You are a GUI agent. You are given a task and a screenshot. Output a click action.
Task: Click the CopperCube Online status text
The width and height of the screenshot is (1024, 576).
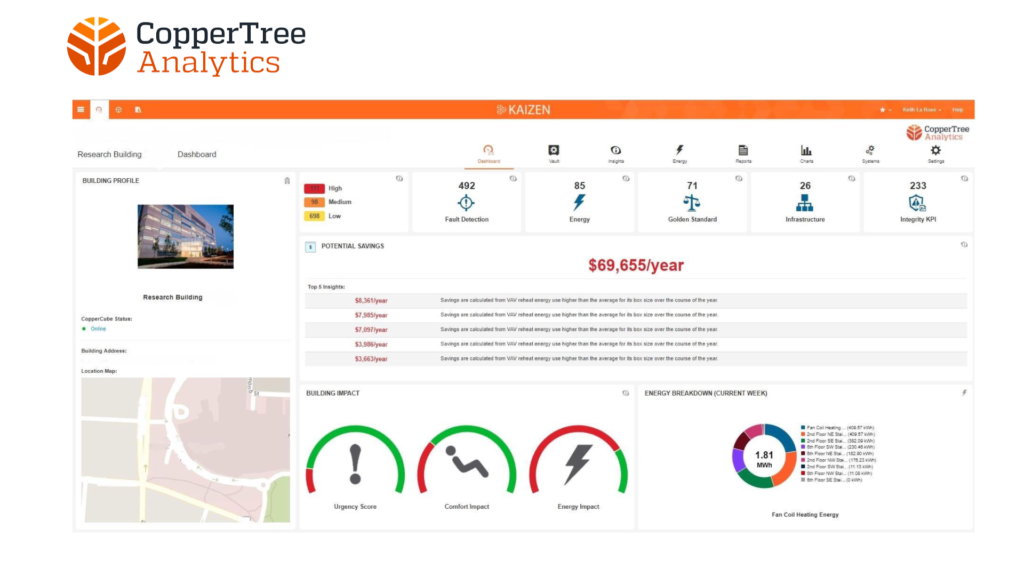pos(98,329)
